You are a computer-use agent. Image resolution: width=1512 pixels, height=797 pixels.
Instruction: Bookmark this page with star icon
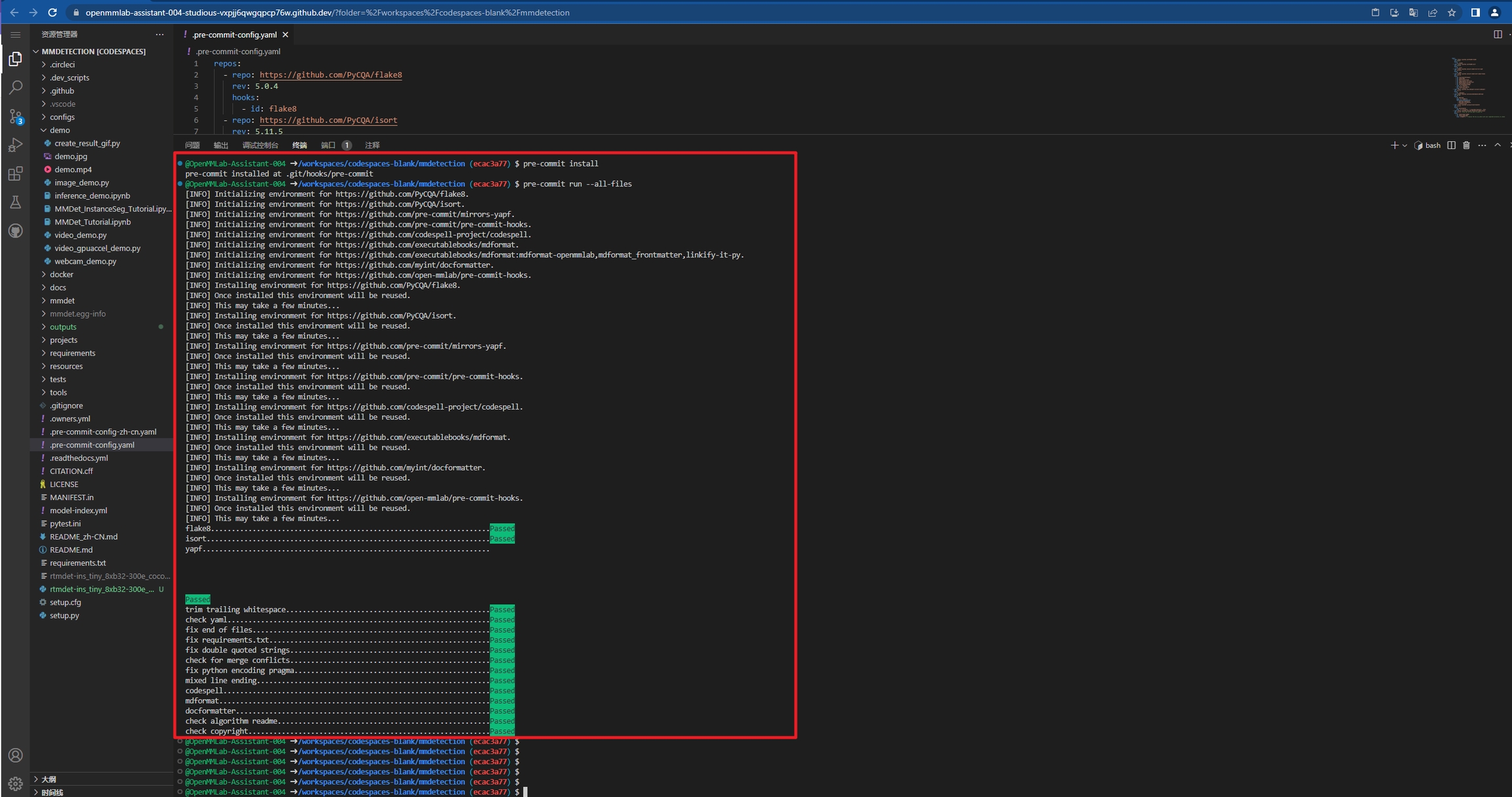click(1452, 12)
